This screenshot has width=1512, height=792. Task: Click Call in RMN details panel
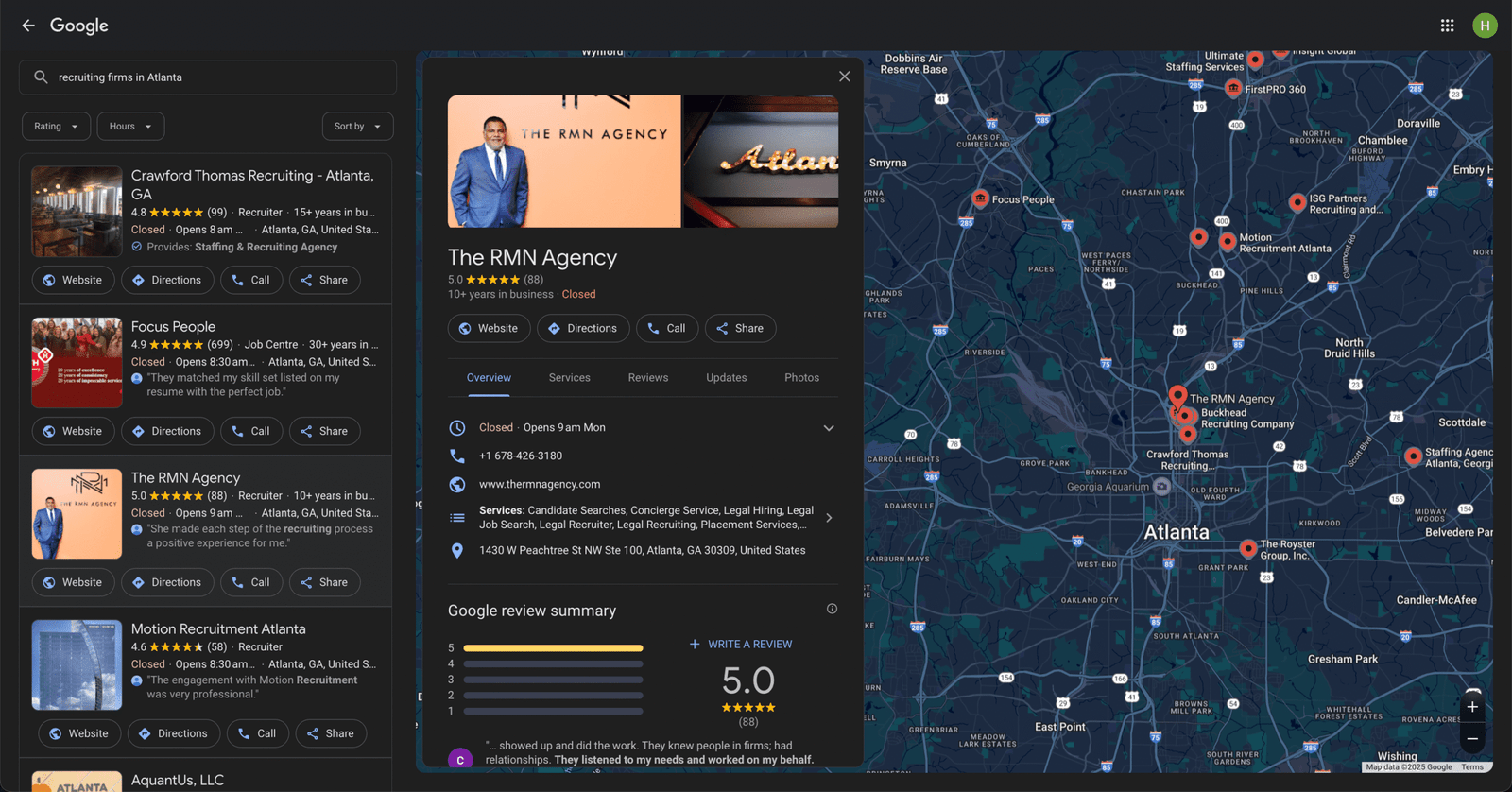click(667, 329)
